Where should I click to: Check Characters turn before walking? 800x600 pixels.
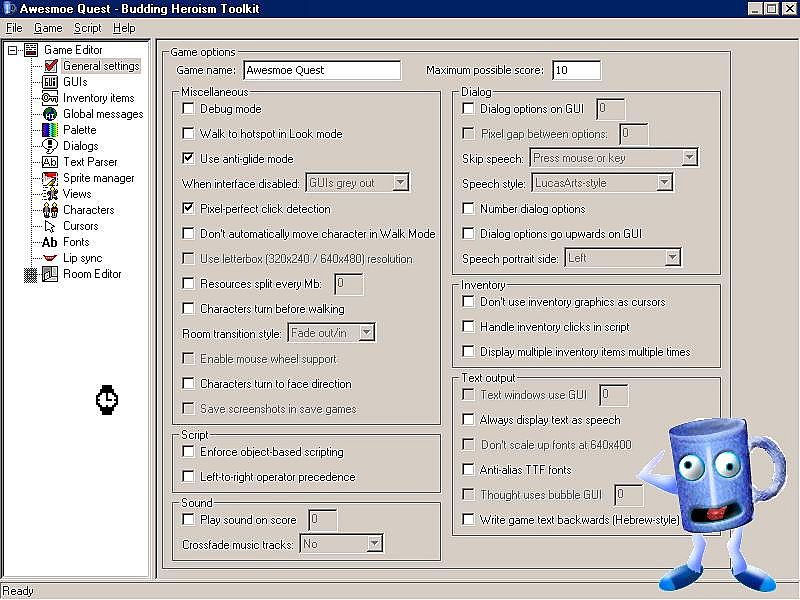tap(188, 309)
